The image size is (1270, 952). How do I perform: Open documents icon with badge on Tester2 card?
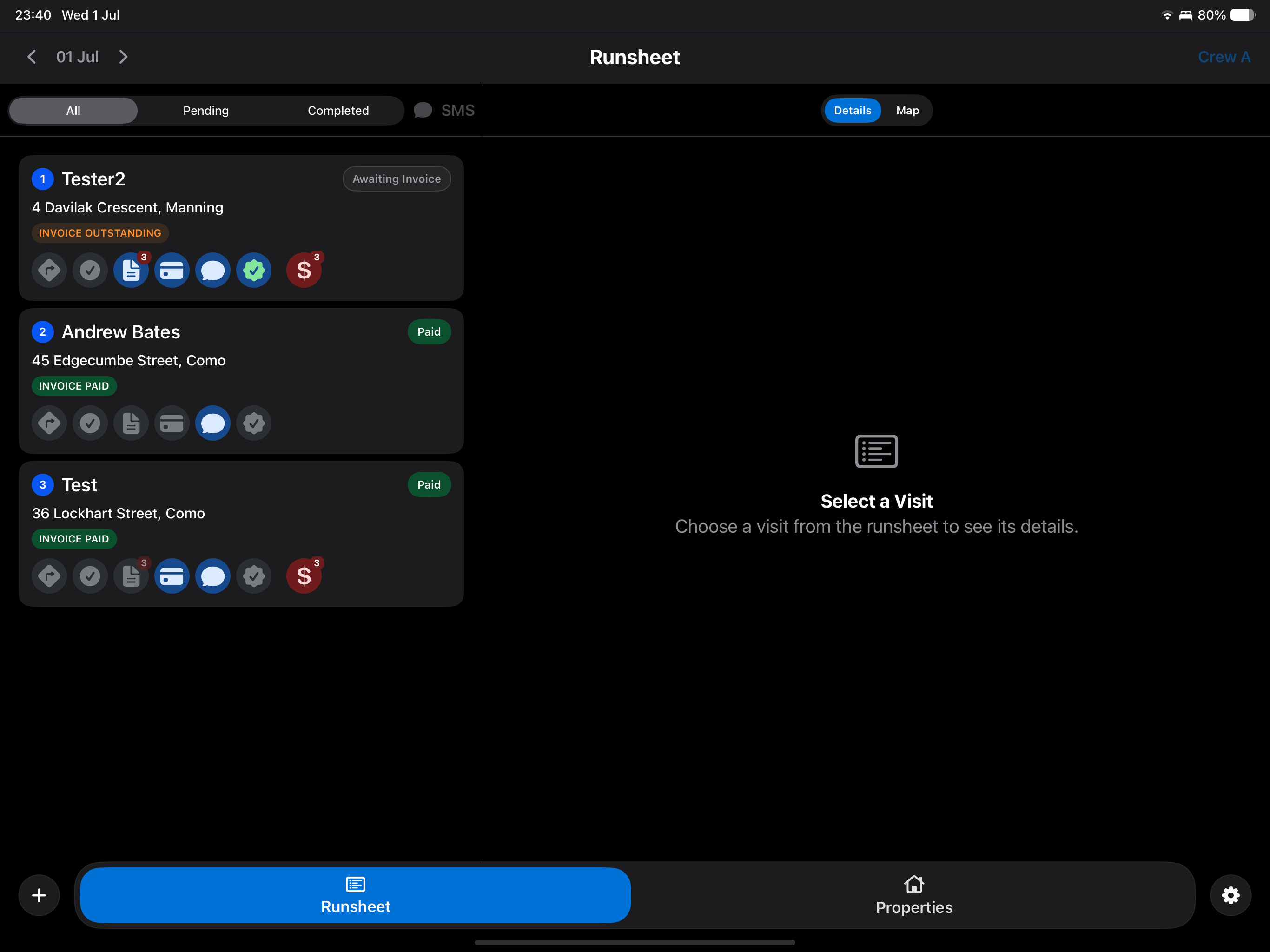[x=132, y=270]
